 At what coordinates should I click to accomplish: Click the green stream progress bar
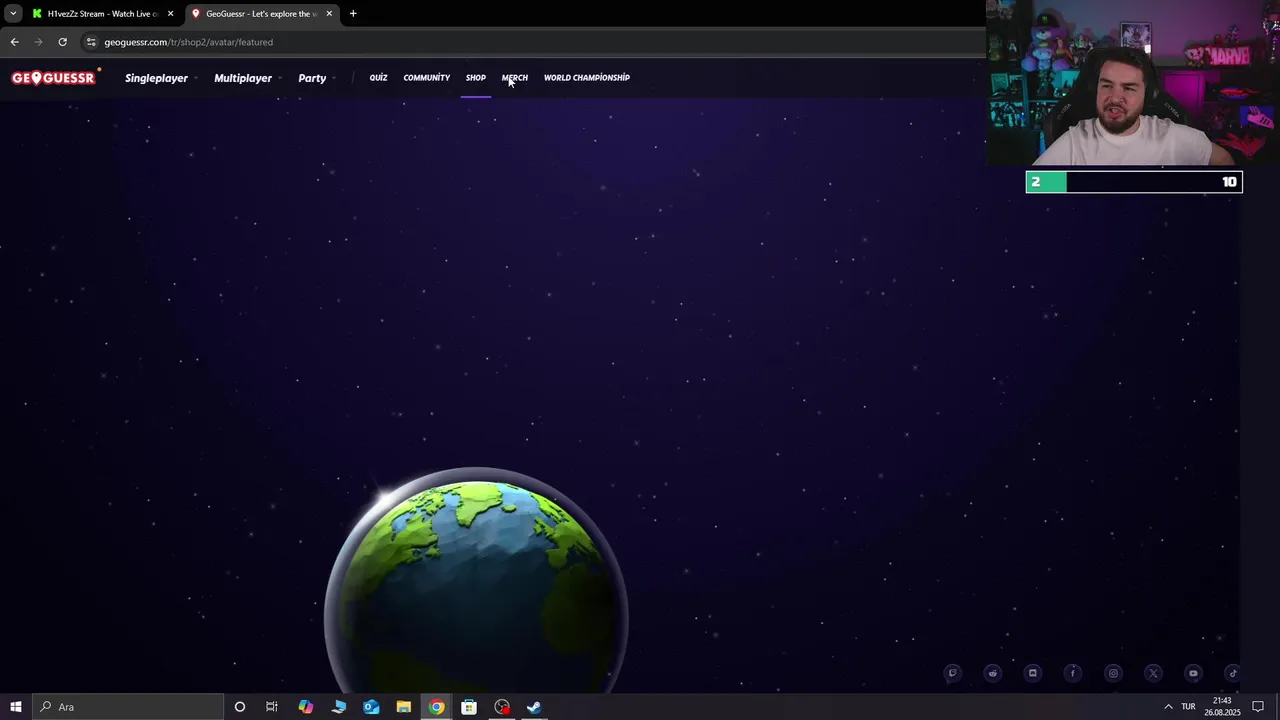coord(1134,182)
